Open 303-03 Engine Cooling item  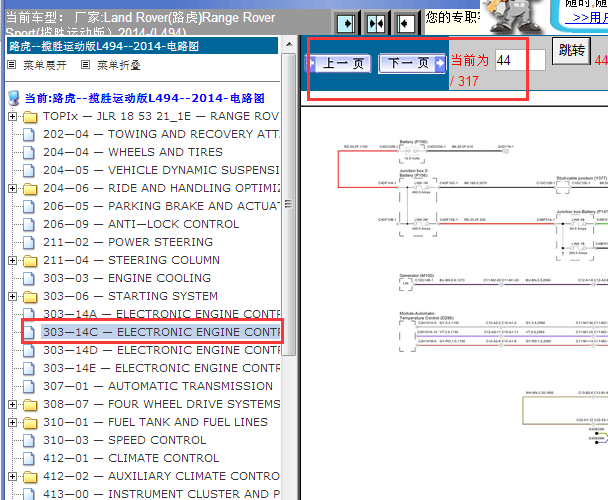click(127, 279)
